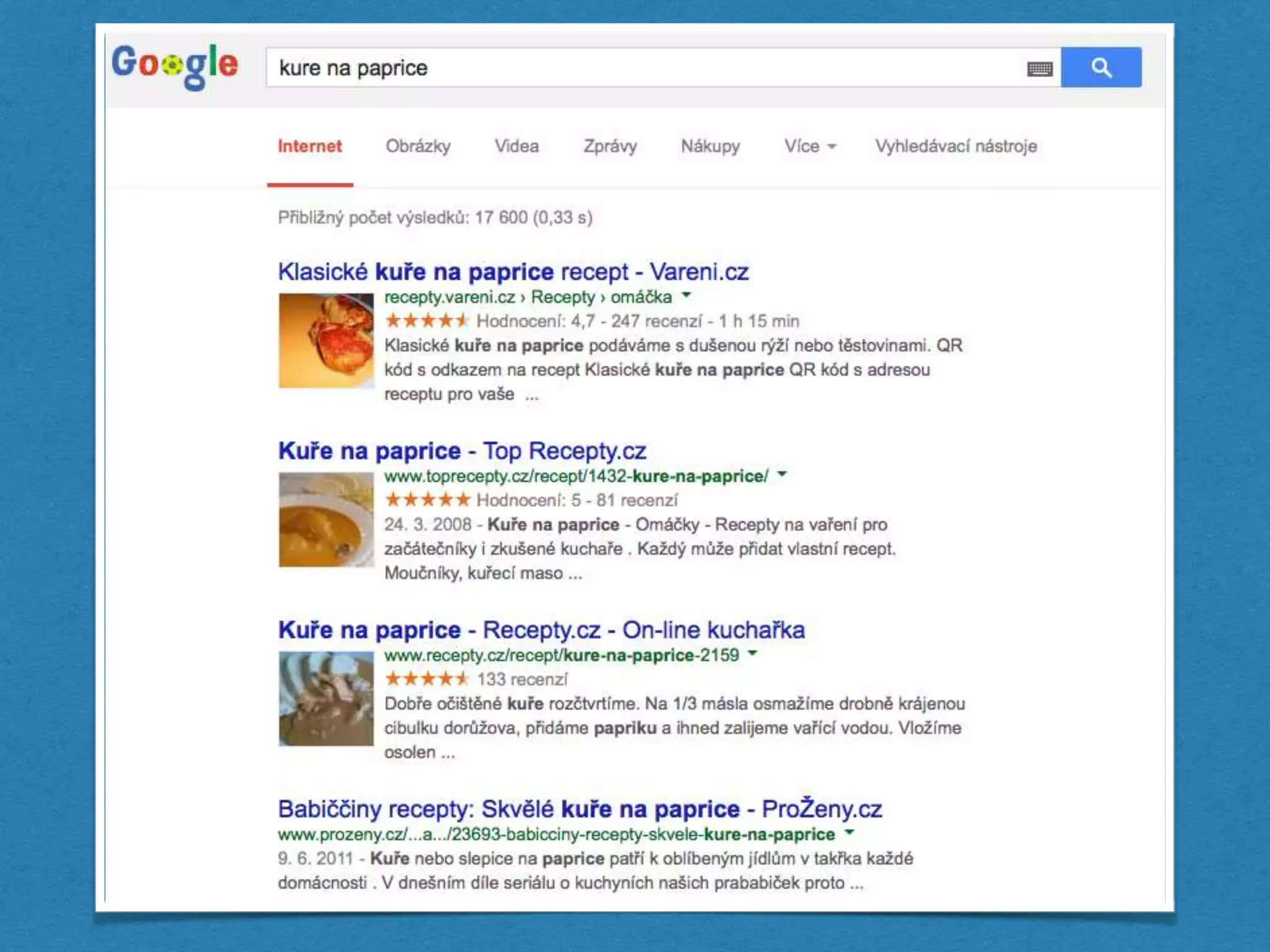Screen dimensions: 1270x952
Task: Switch to the Obrázky tab
Action: click(418, 146)
